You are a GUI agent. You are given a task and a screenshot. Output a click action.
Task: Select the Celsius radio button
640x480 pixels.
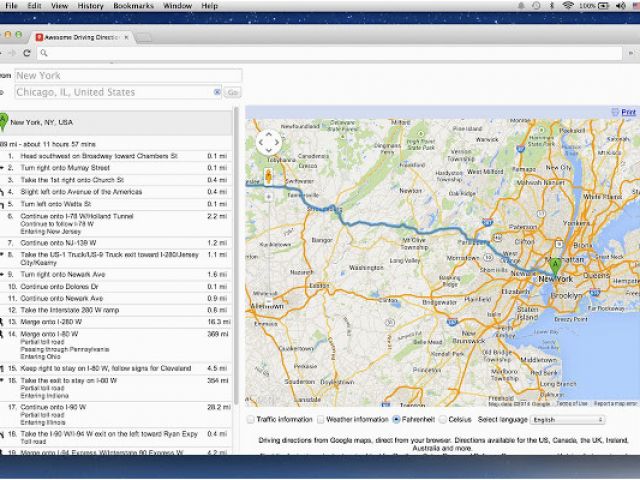[442, 419]
